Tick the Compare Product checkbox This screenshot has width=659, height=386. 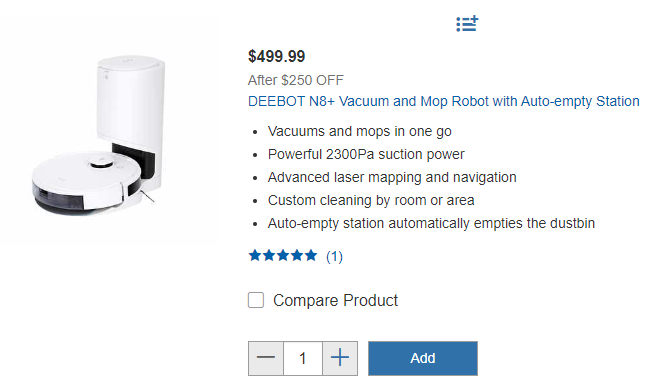(x=256, y=300)
